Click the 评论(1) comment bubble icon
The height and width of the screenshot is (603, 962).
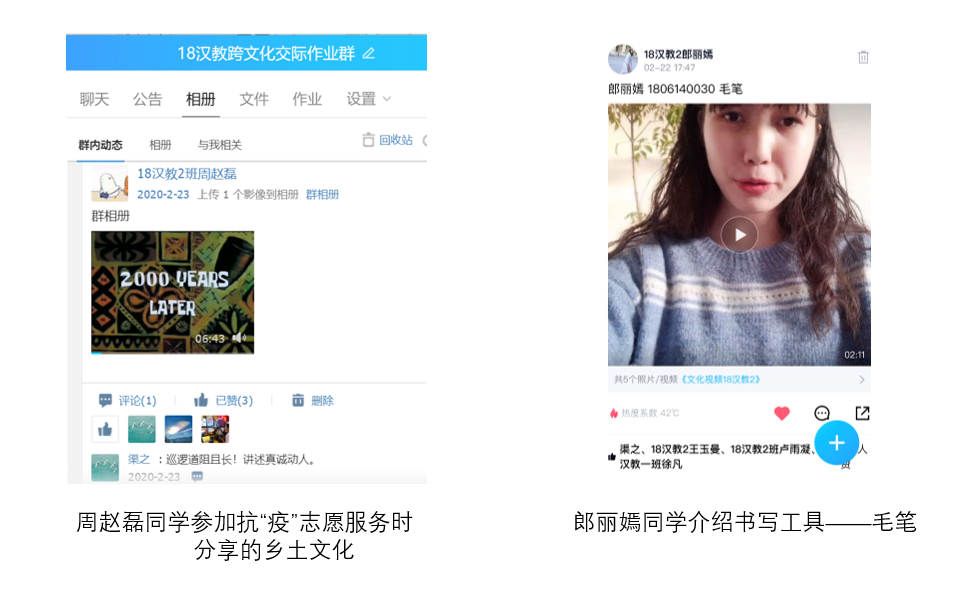pyautogui.click(x=106, y=401)
